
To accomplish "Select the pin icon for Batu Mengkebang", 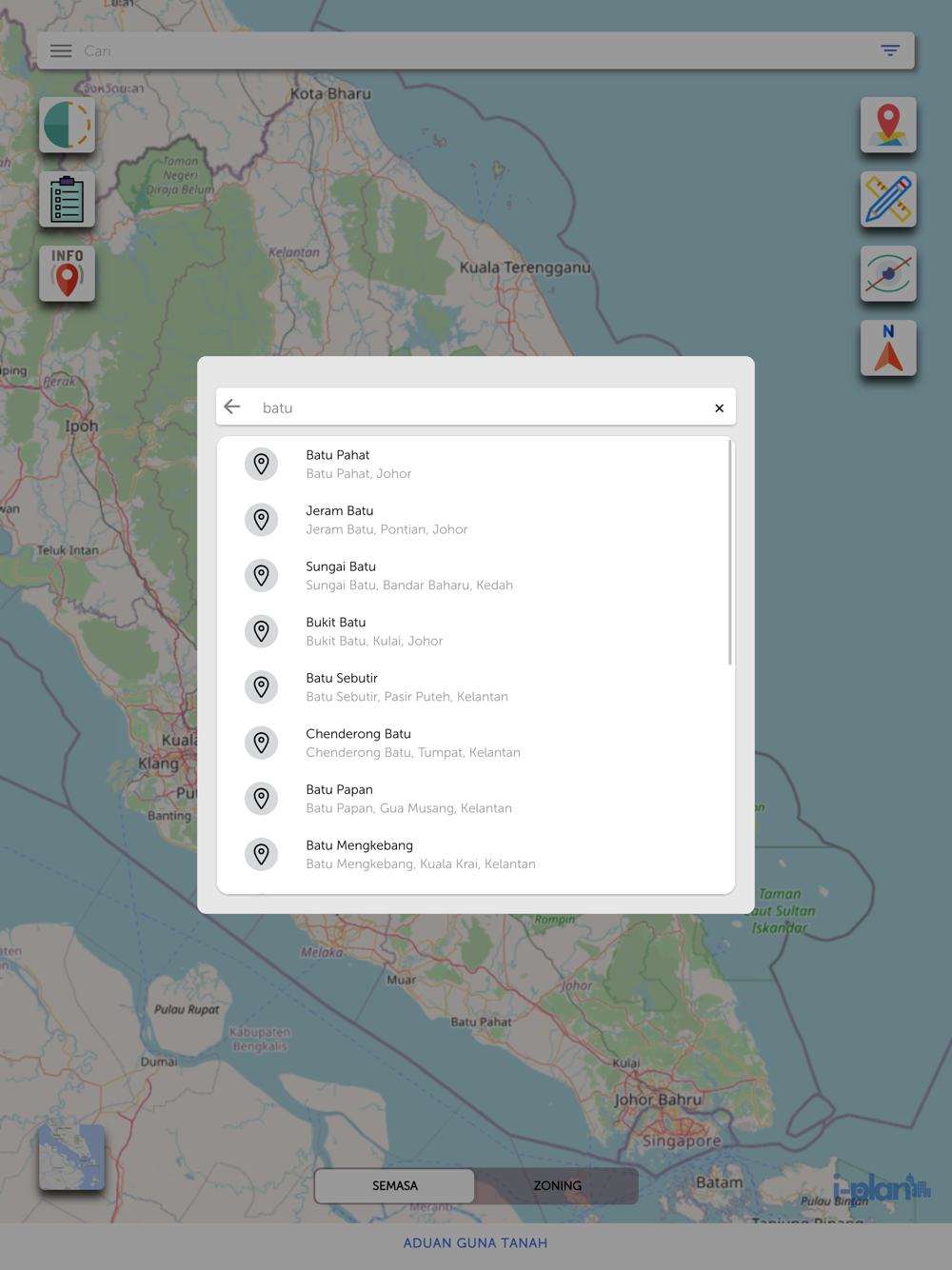I will pyautogui.click(x=261, y=854).
